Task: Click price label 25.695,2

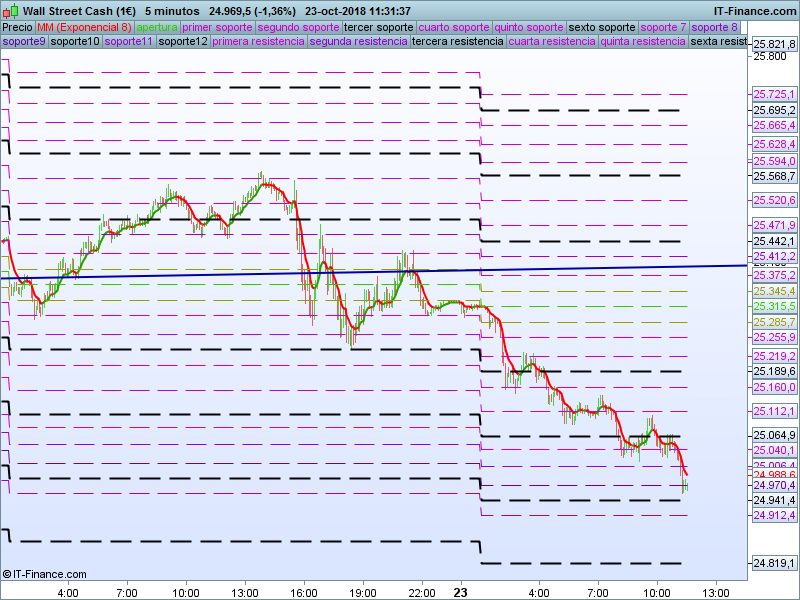Action: pyautogui.click(x=774, y=110)
